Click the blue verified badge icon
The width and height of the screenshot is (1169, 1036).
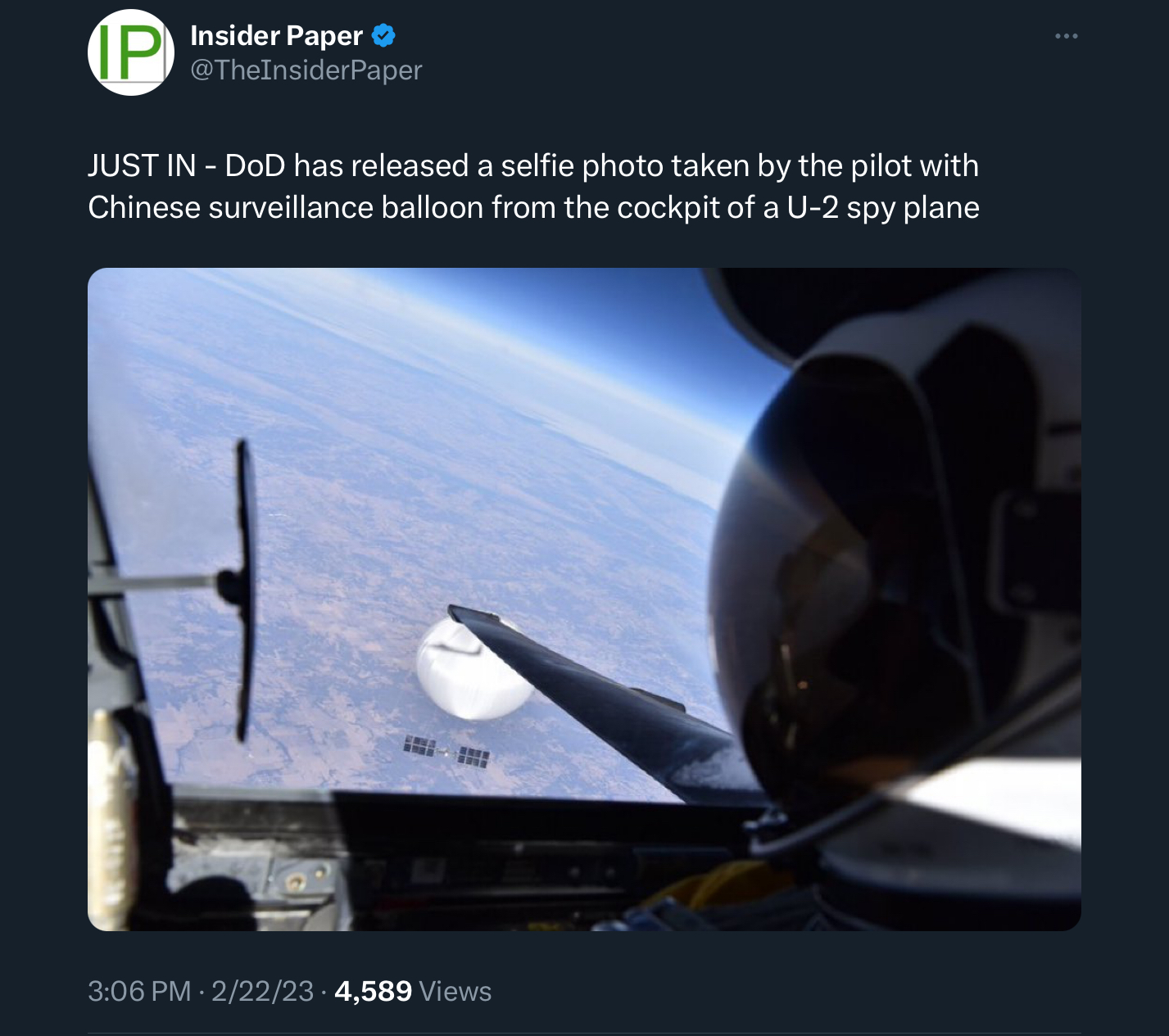tap(384, 35)
